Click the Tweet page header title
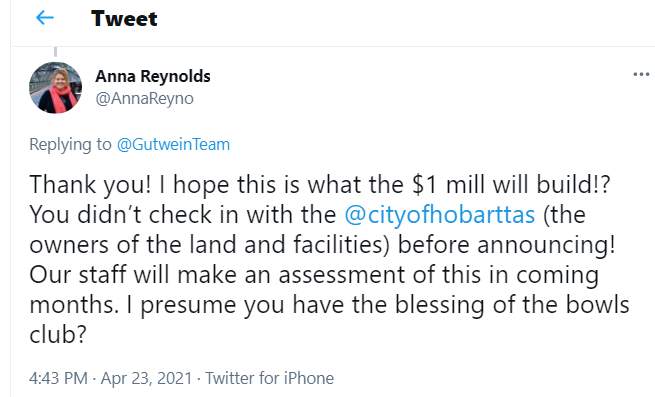 click(x=124, y=18)
